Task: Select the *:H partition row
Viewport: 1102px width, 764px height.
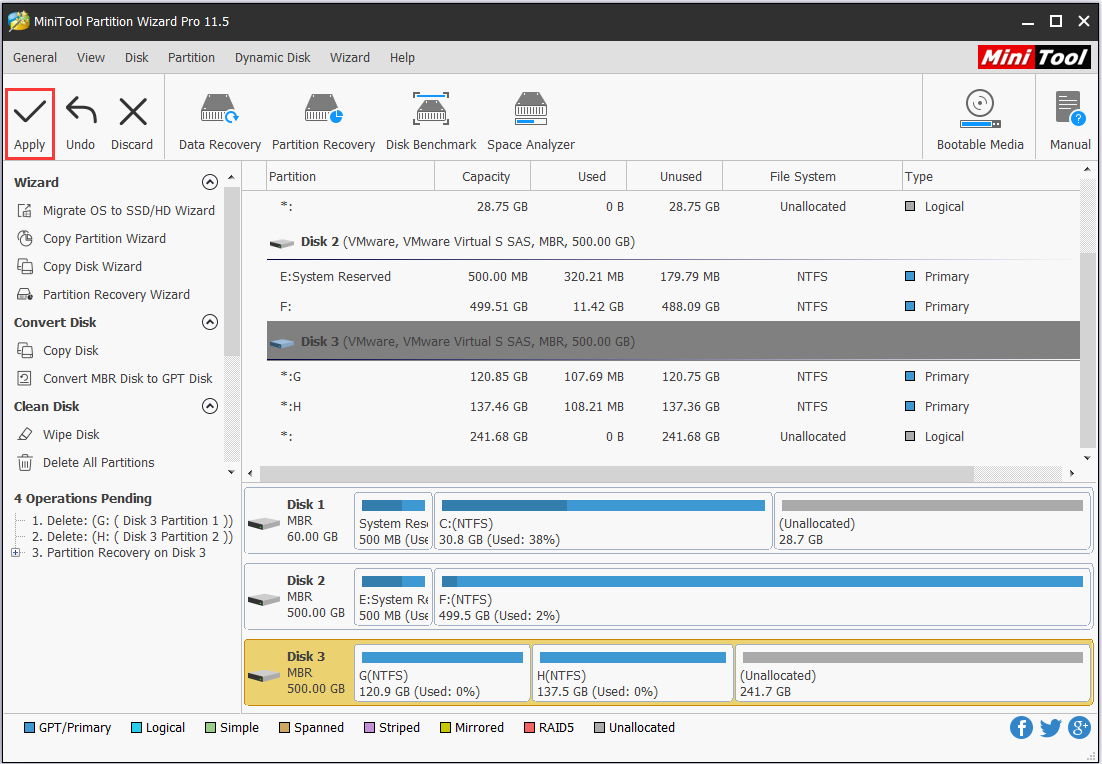Action: click(673, 406)
